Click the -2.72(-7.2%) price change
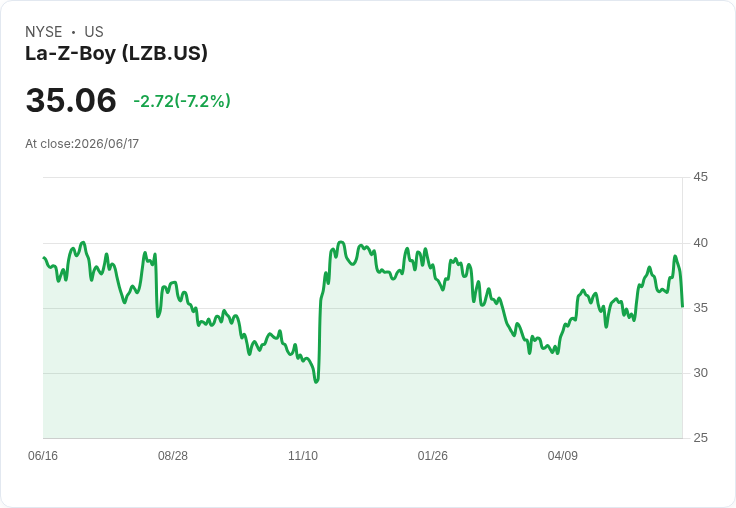The width and height of the screenshot is (736, 508). coord(182,101)
